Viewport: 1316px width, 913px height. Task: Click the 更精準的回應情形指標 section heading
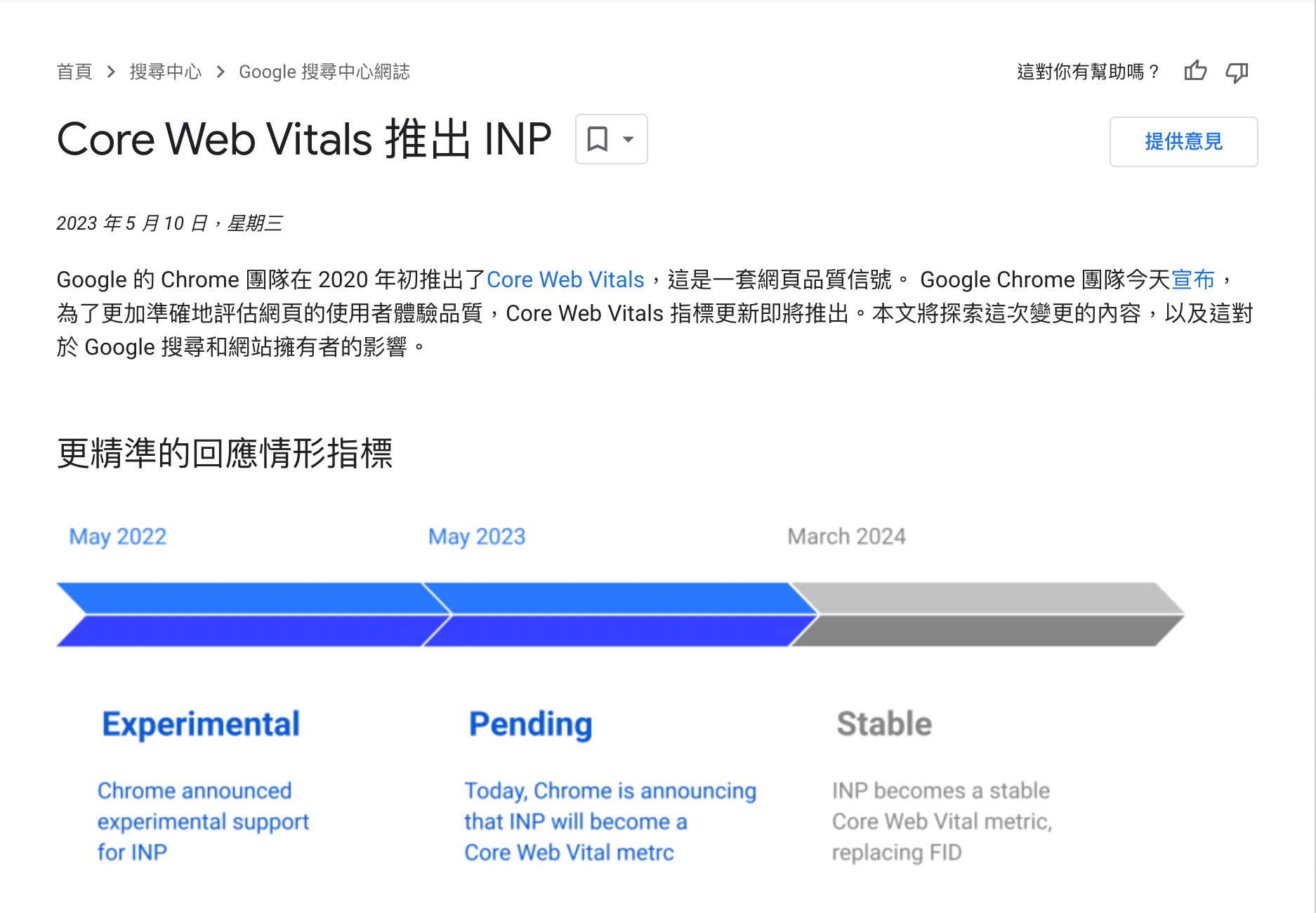click(225, 453)
